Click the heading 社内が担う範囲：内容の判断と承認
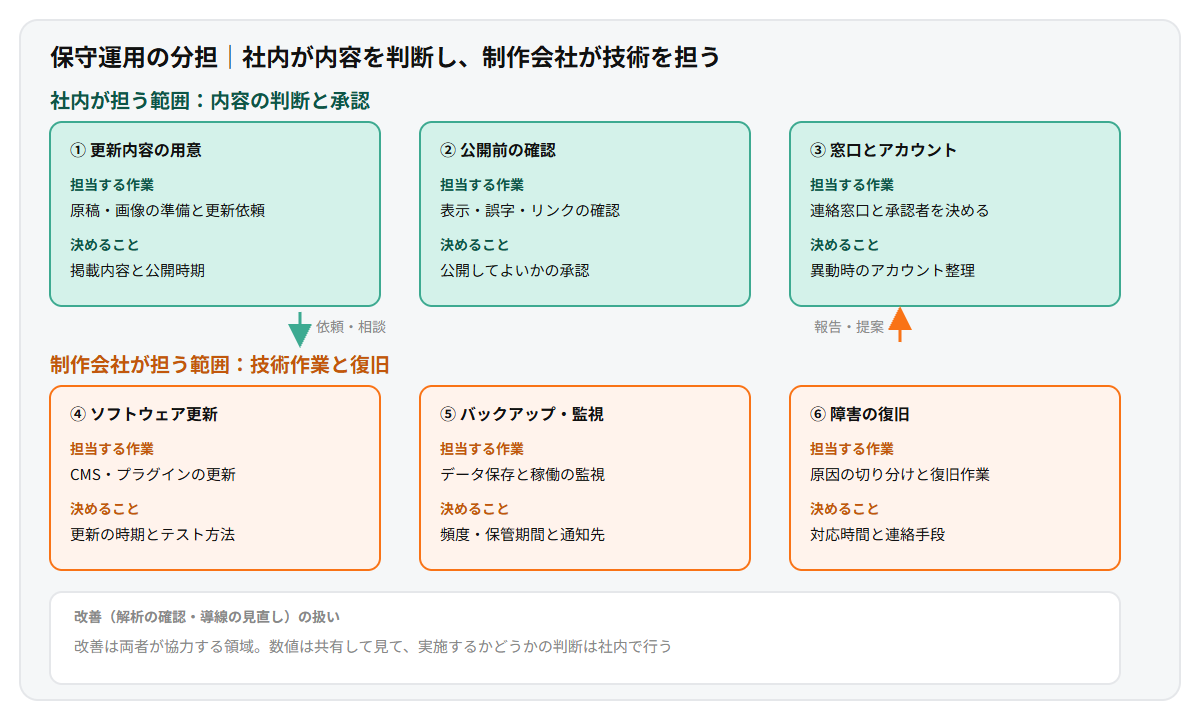The image size is (1200, 720). pos(210,101)
